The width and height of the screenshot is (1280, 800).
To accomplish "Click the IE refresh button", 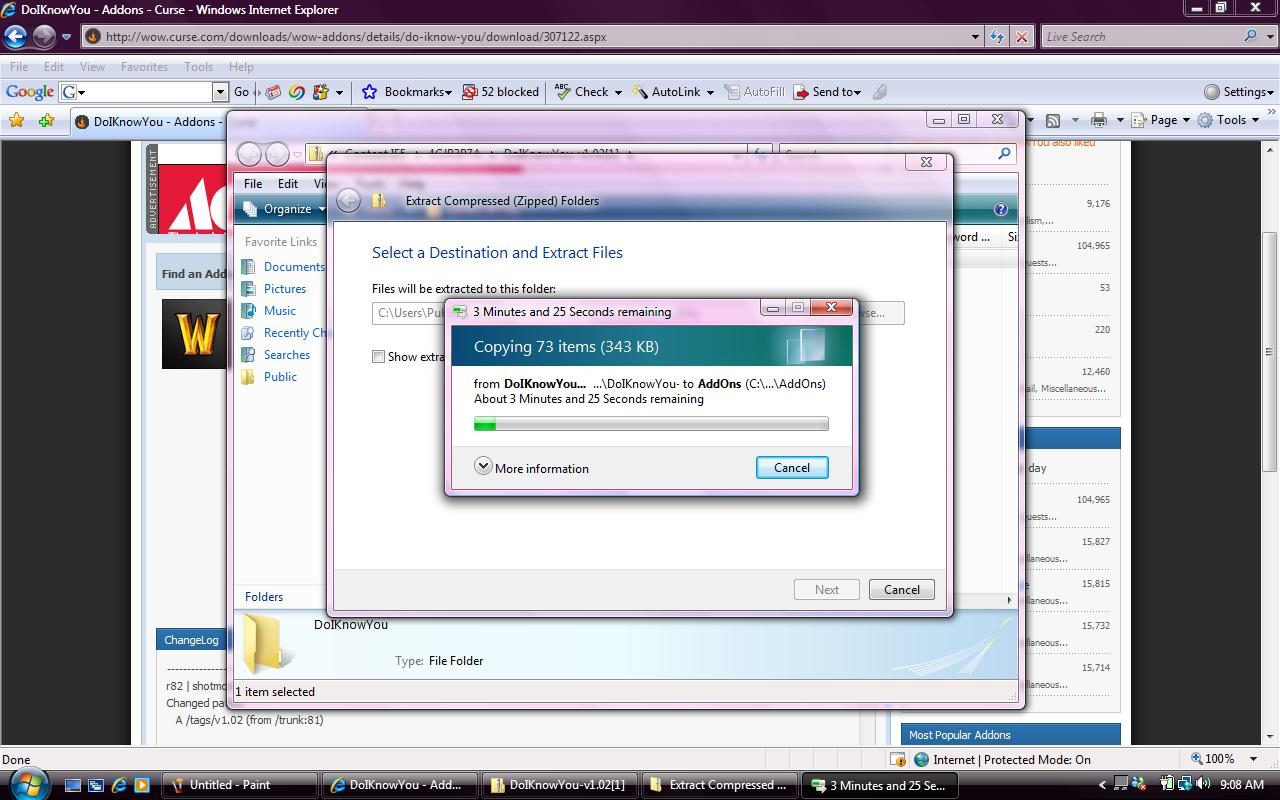I will [x=997, y=37].
